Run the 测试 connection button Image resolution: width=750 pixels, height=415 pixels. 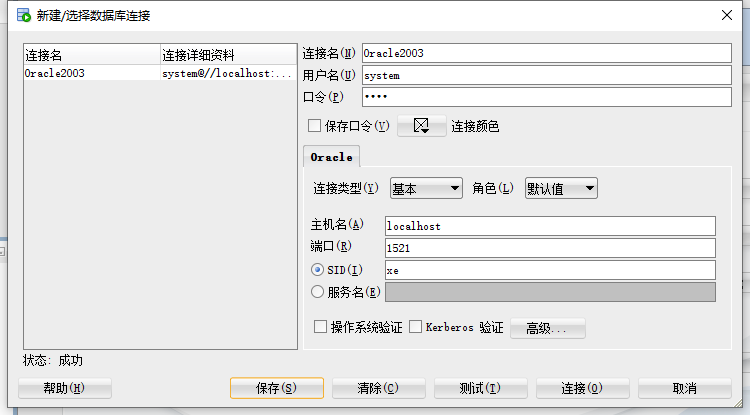pyautogui.click(x=480, y=388)
